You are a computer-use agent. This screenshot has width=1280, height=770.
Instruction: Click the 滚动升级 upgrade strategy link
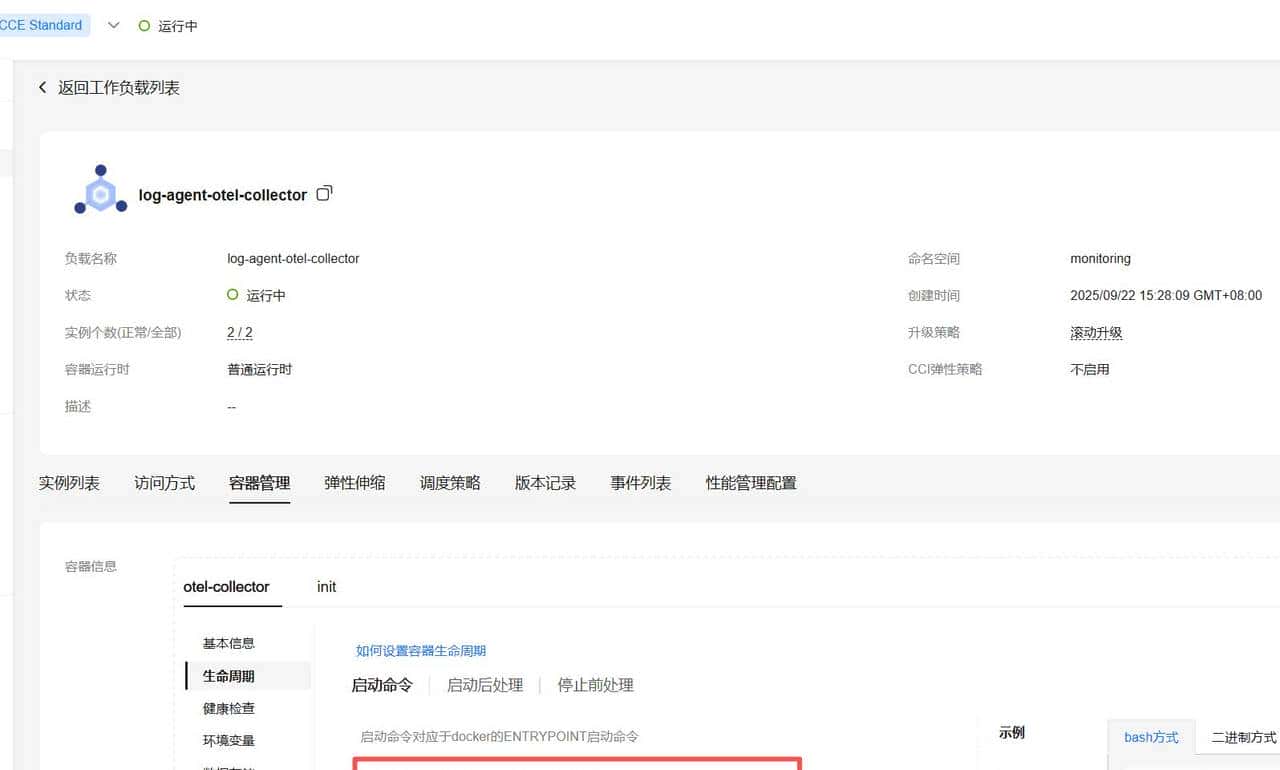(1096, 332)
